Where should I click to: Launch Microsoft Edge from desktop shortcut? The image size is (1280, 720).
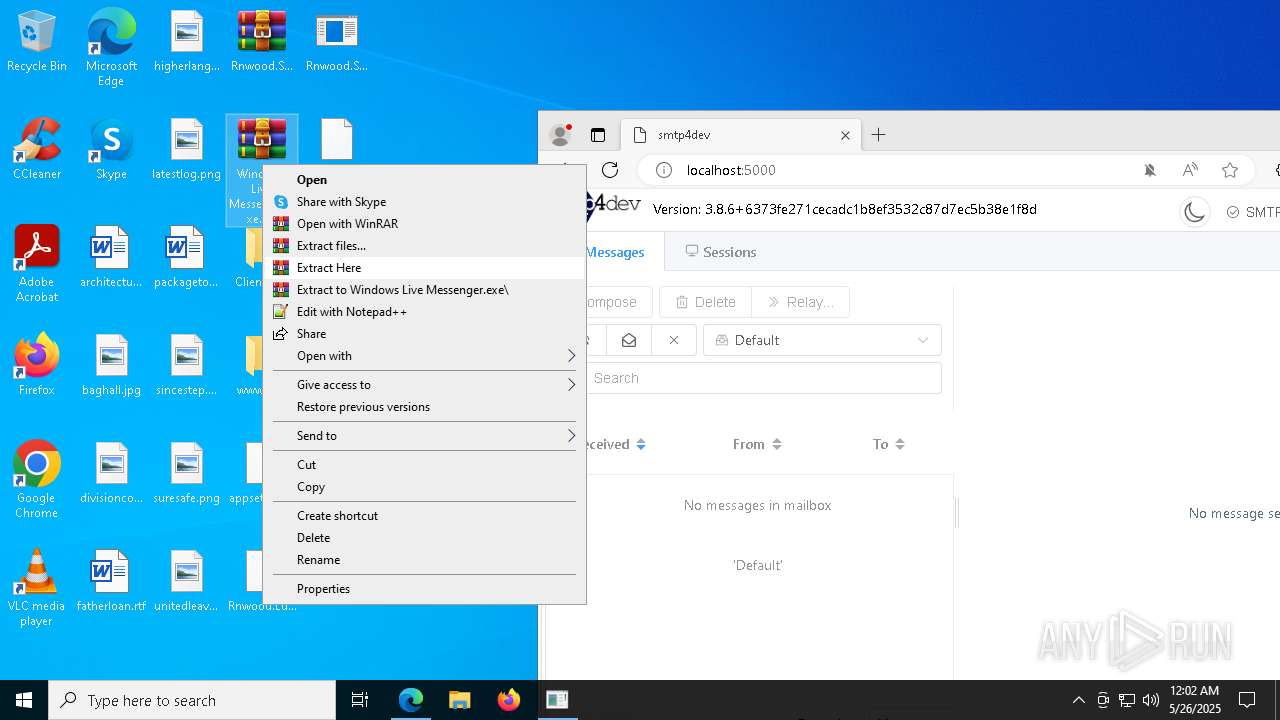(111, 48)
